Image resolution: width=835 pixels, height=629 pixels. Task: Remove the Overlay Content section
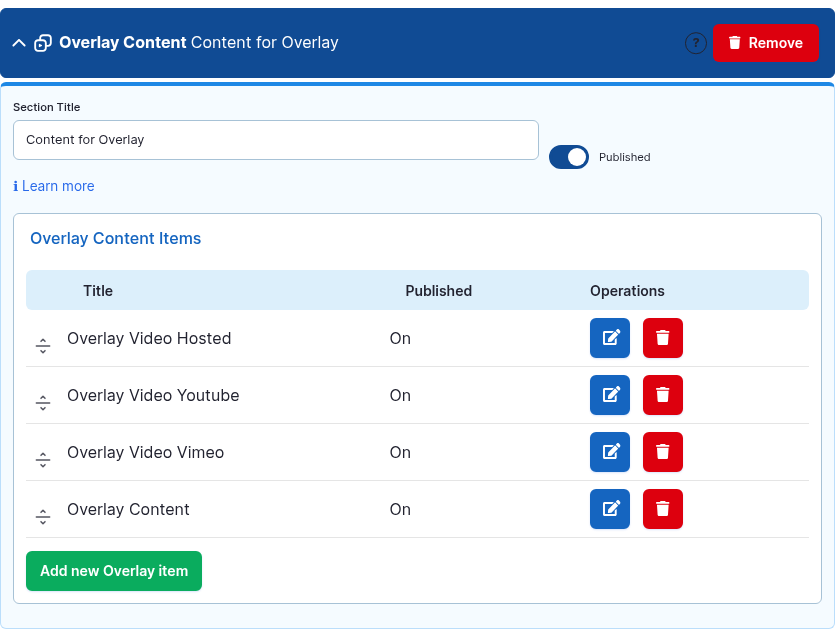pos(765,43)
